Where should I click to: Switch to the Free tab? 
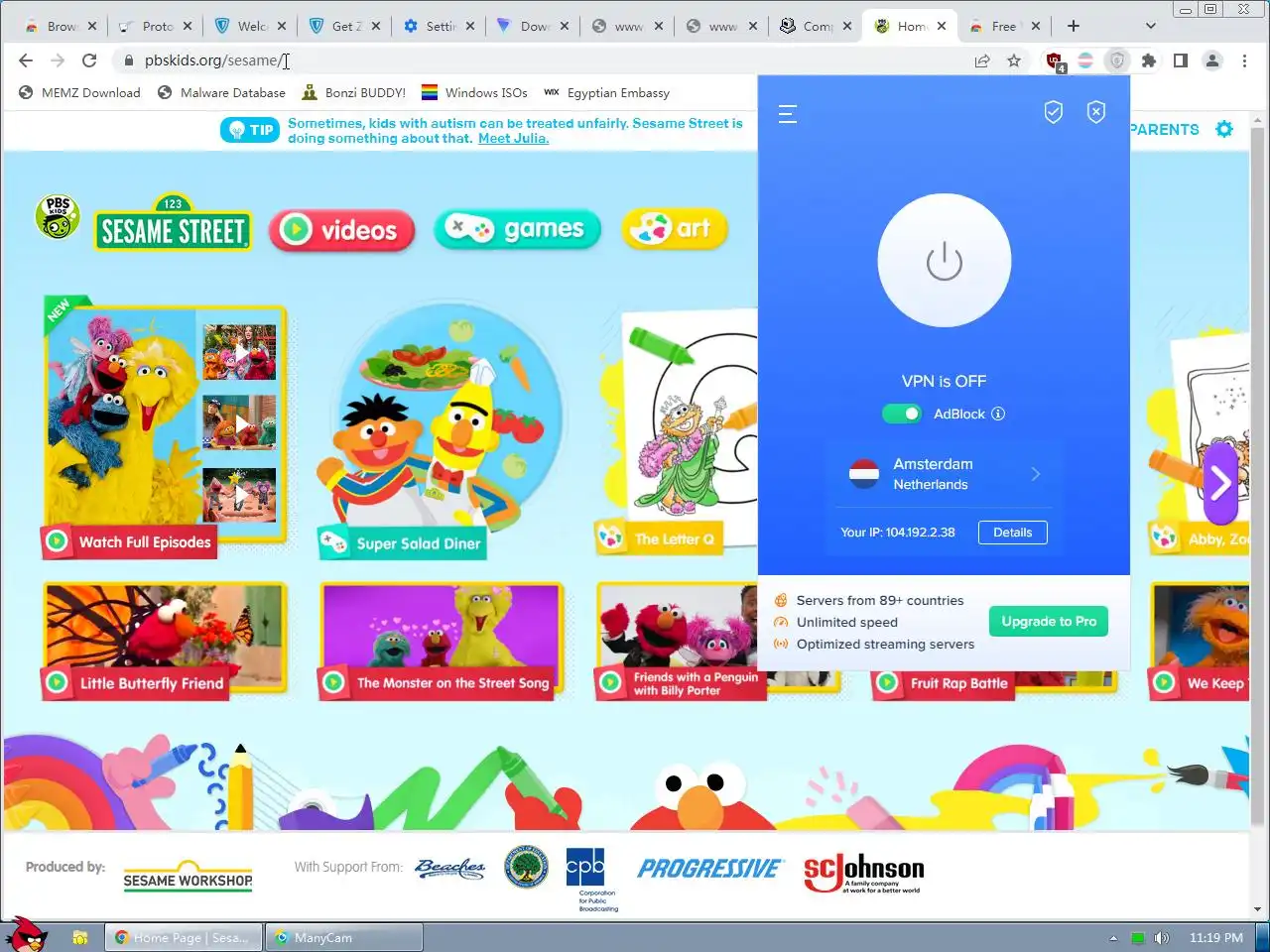click(1004, 26)
